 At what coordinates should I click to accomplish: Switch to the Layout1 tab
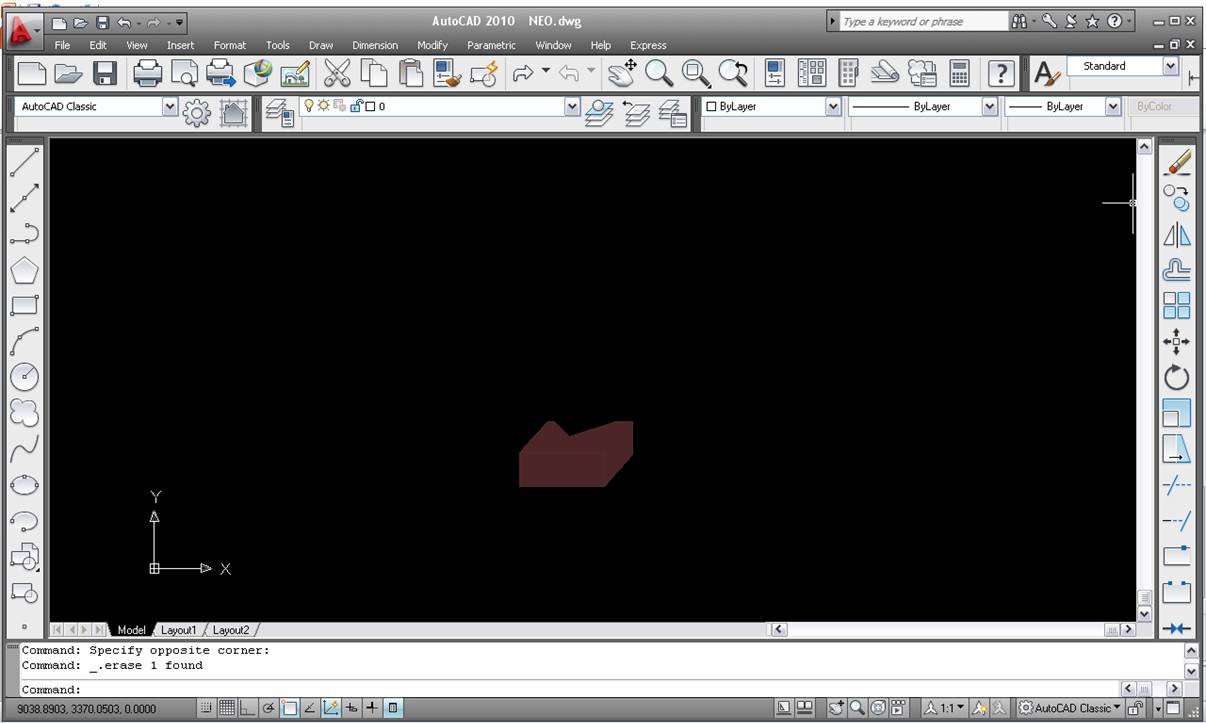coord(179,630)
